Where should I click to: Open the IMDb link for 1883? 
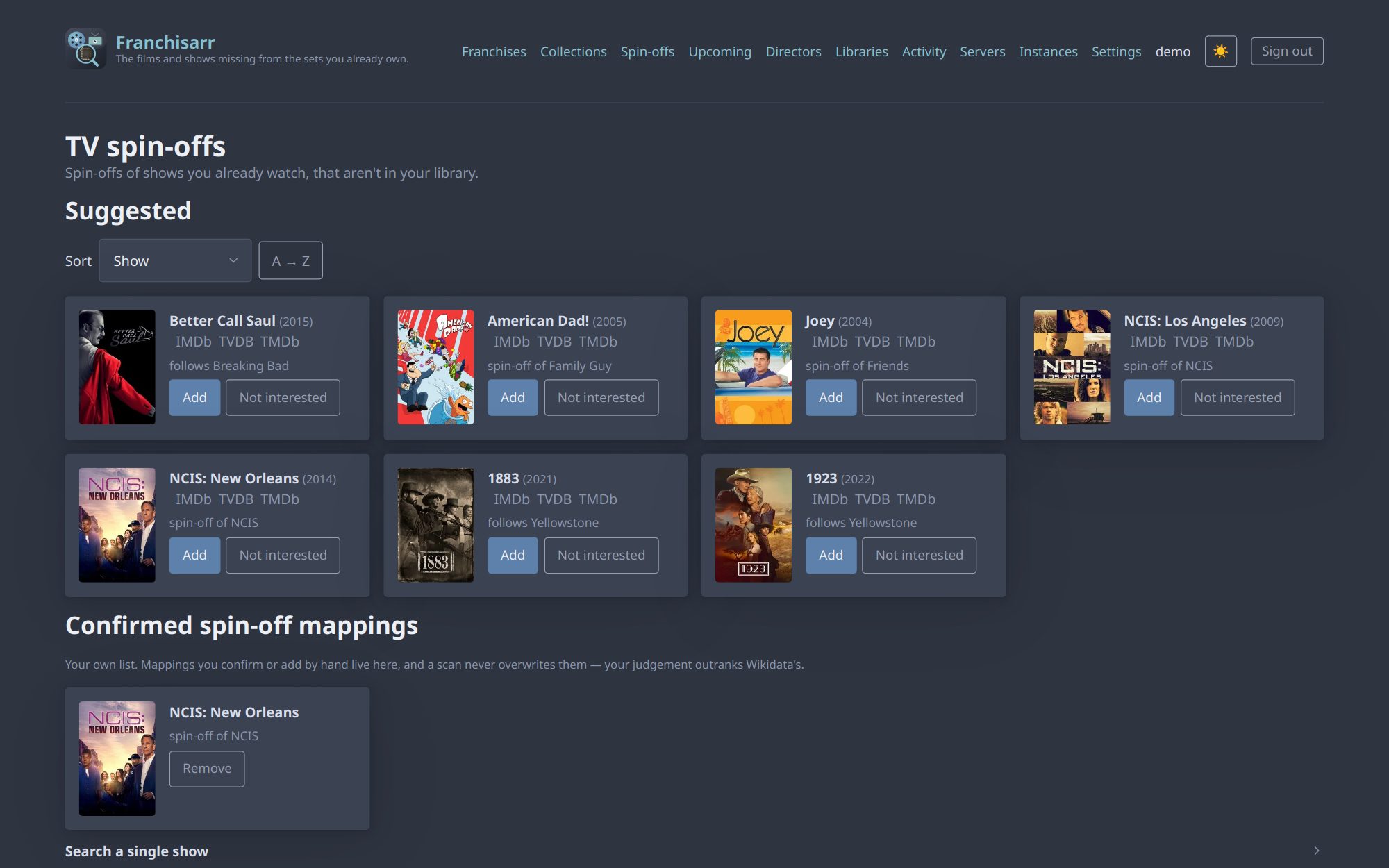[512, 499]
